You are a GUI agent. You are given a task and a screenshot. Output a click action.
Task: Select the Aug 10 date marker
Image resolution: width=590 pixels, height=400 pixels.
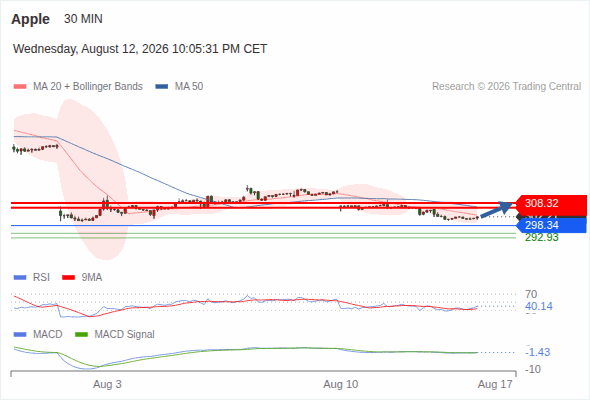pos(341,384)
